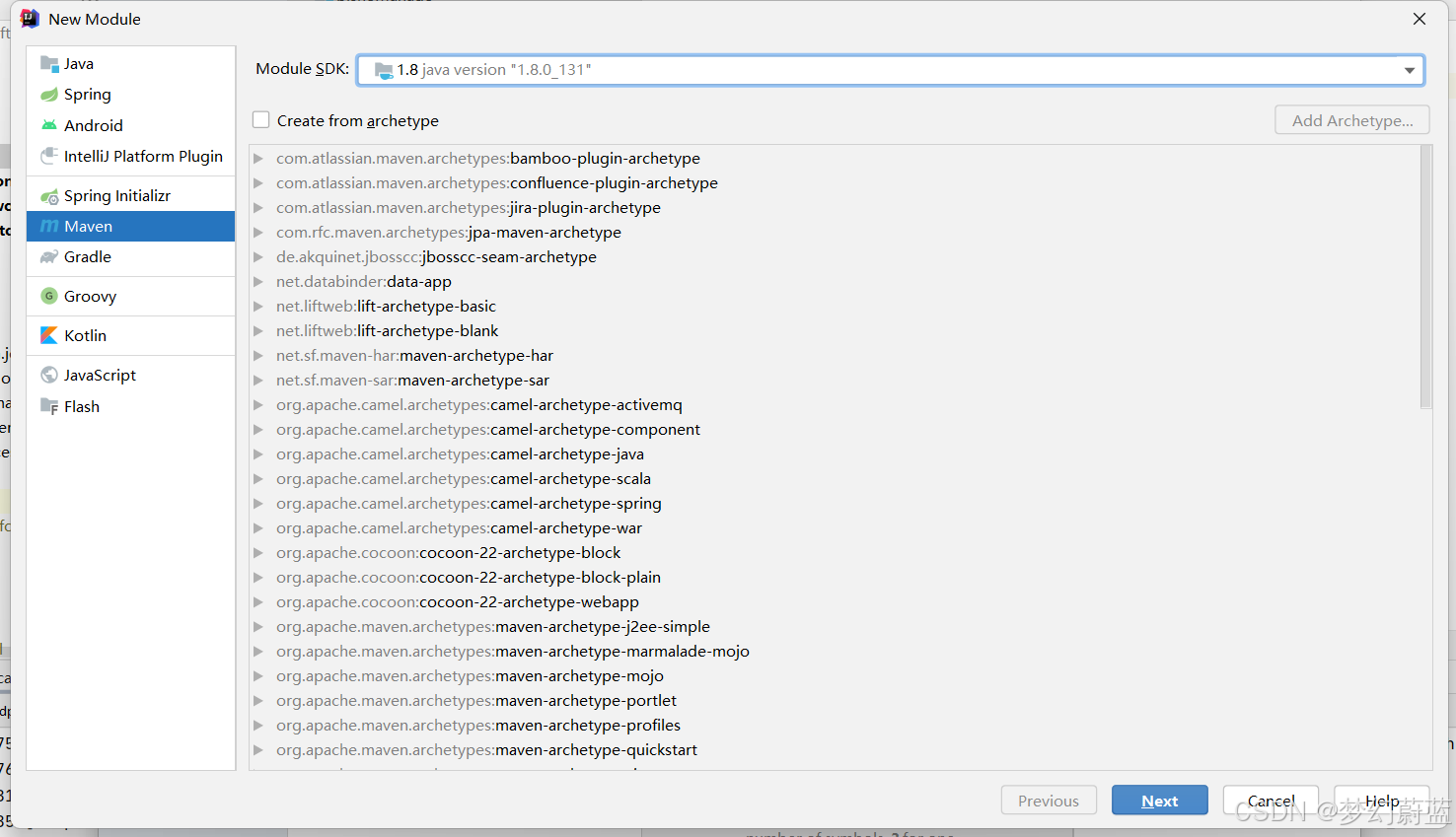Image resolution: width=1456 pixels, height=837 pixels.
Task: Select maven-archetype-sar archetype row
Action: [835, 381]
